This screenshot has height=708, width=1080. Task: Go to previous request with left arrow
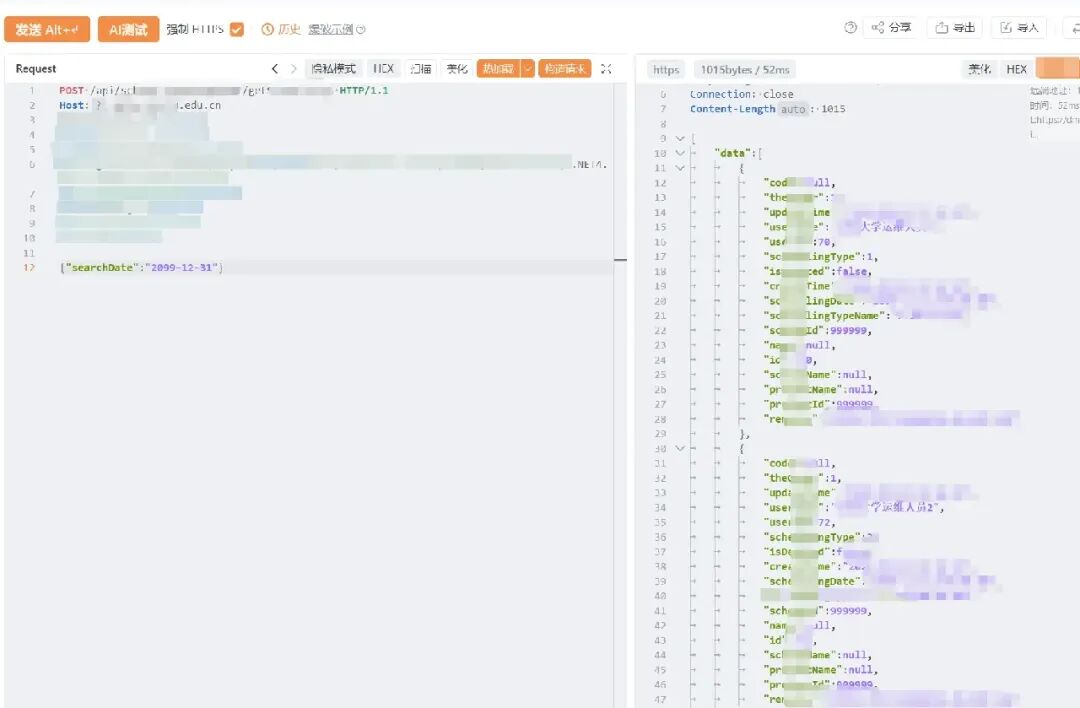(275, 69)
